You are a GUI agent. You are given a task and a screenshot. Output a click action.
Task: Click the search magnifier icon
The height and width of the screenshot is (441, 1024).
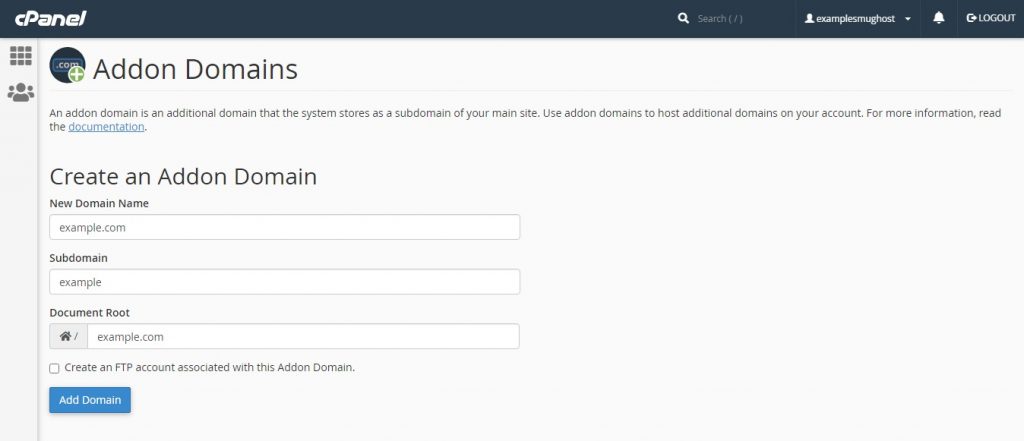(684, 18)
